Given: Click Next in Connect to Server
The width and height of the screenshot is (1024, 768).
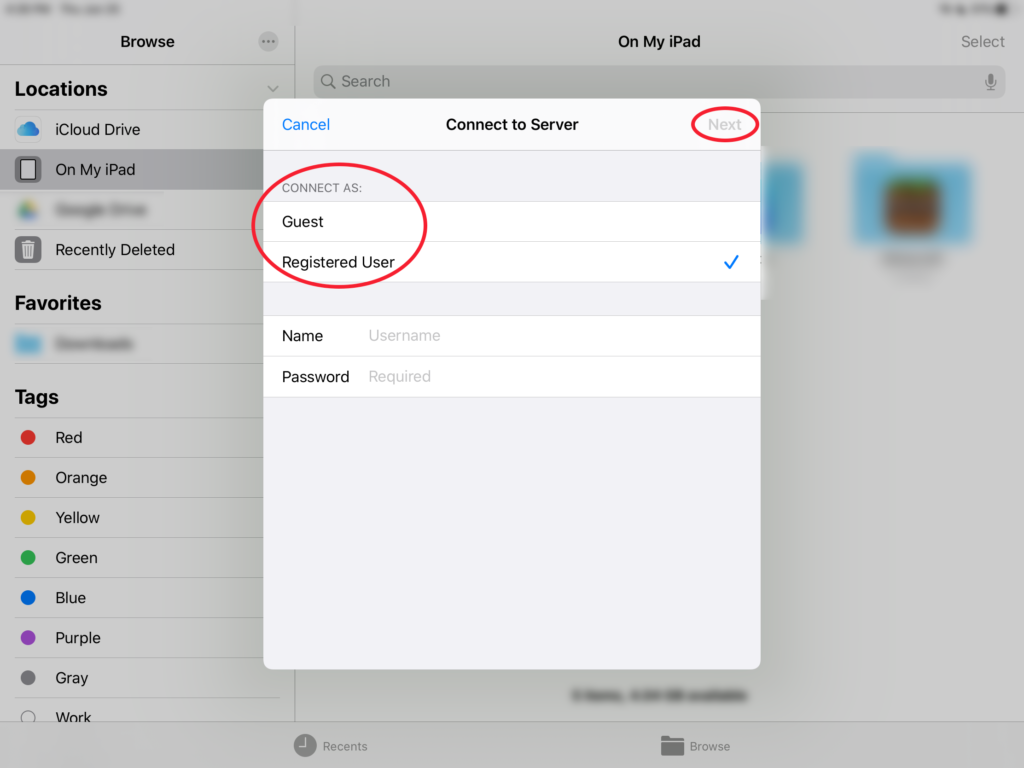Looking at the screenshot, I should click(x=724, y=124).
